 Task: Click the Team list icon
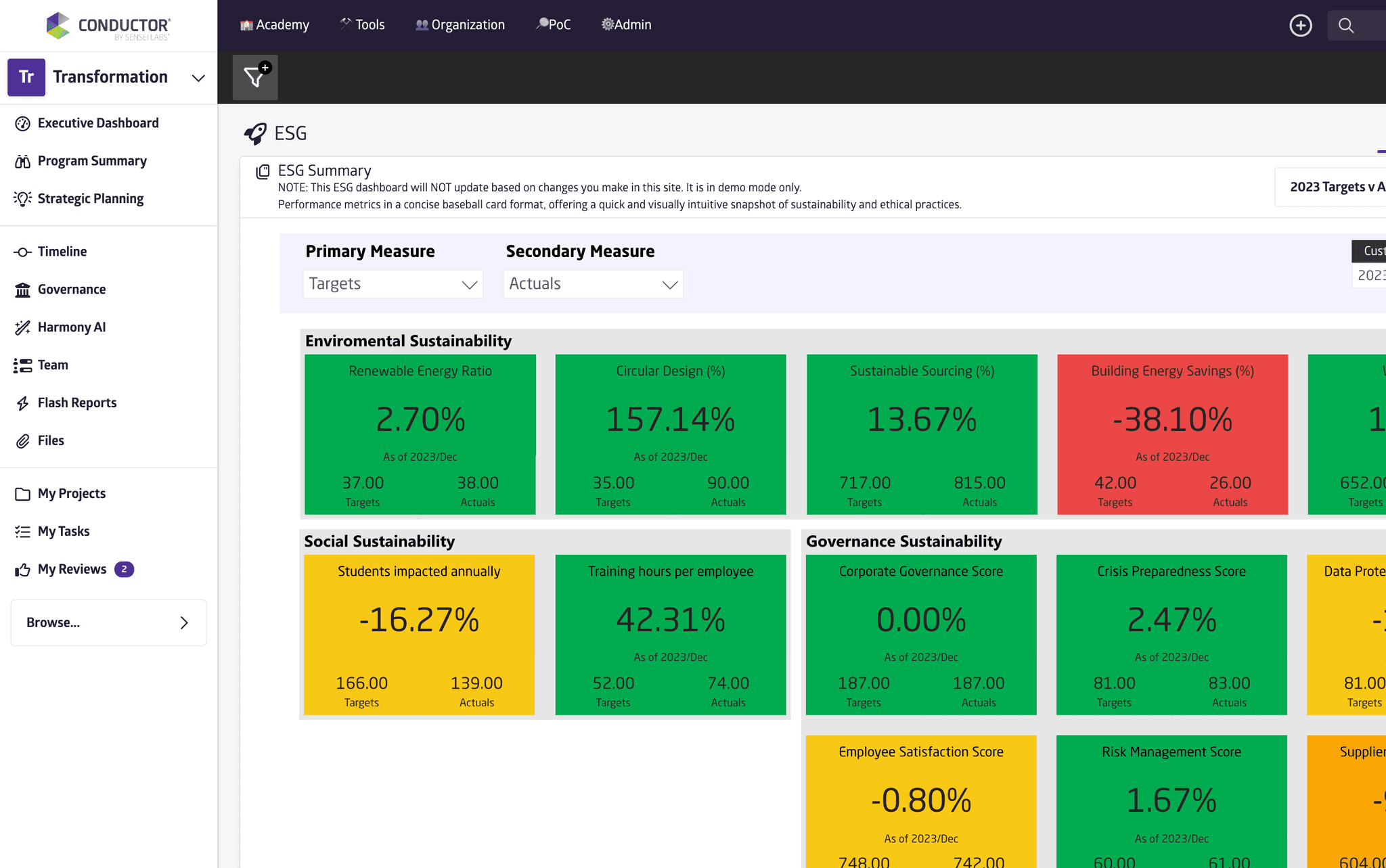click(x=22, y=365)
